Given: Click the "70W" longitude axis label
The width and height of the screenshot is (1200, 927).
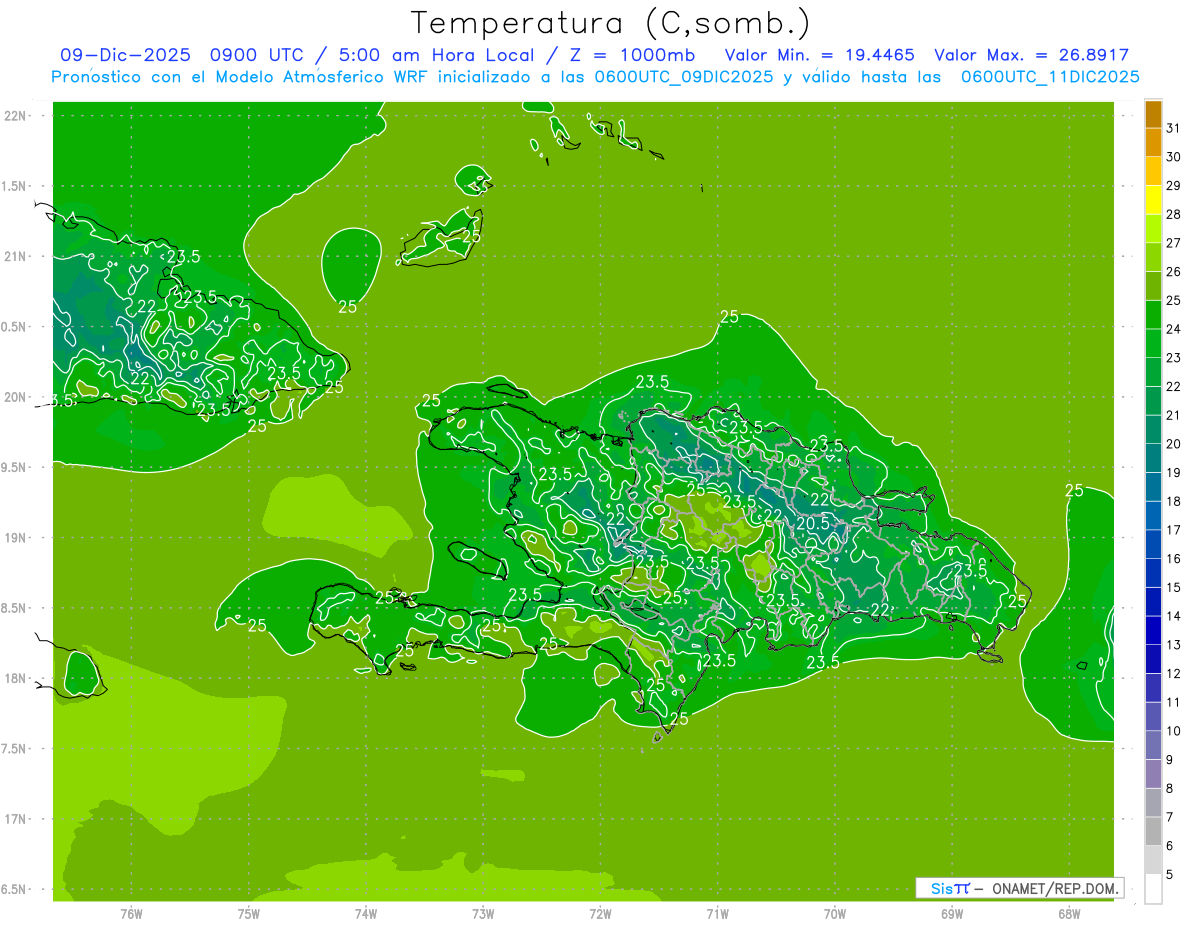Looking at the screenshot, I should click(835, 914).
